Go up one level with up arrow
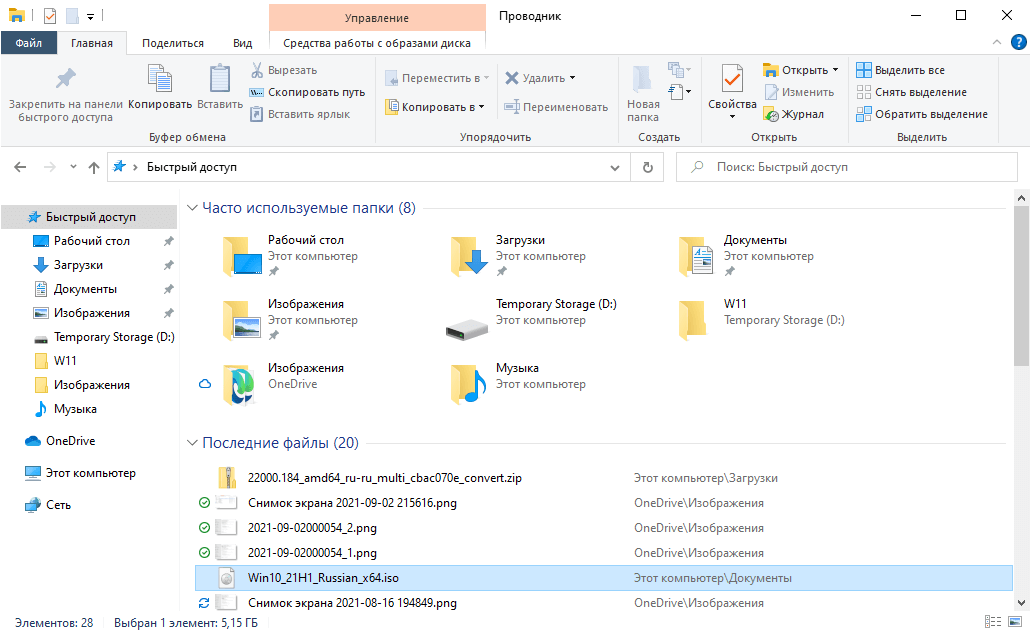 94,167
